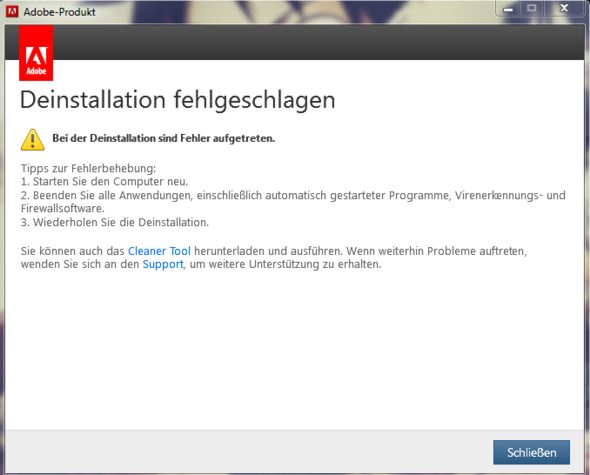The image size is (590, 475).
Task: Click the Schließen button
Action: [x=531, y=452]
